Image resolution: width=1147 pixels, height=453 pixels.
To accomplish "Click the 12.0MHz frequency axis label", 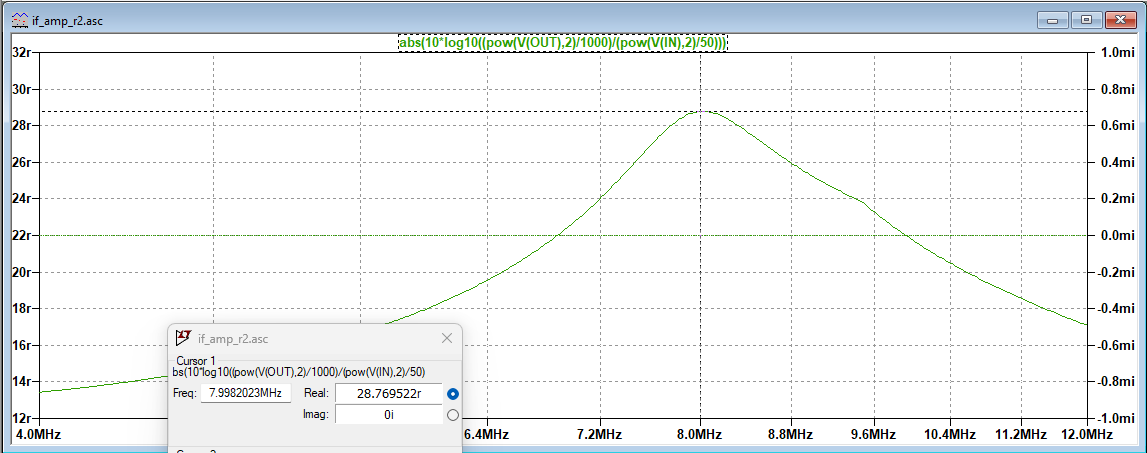I will (x=1088, y=434).
